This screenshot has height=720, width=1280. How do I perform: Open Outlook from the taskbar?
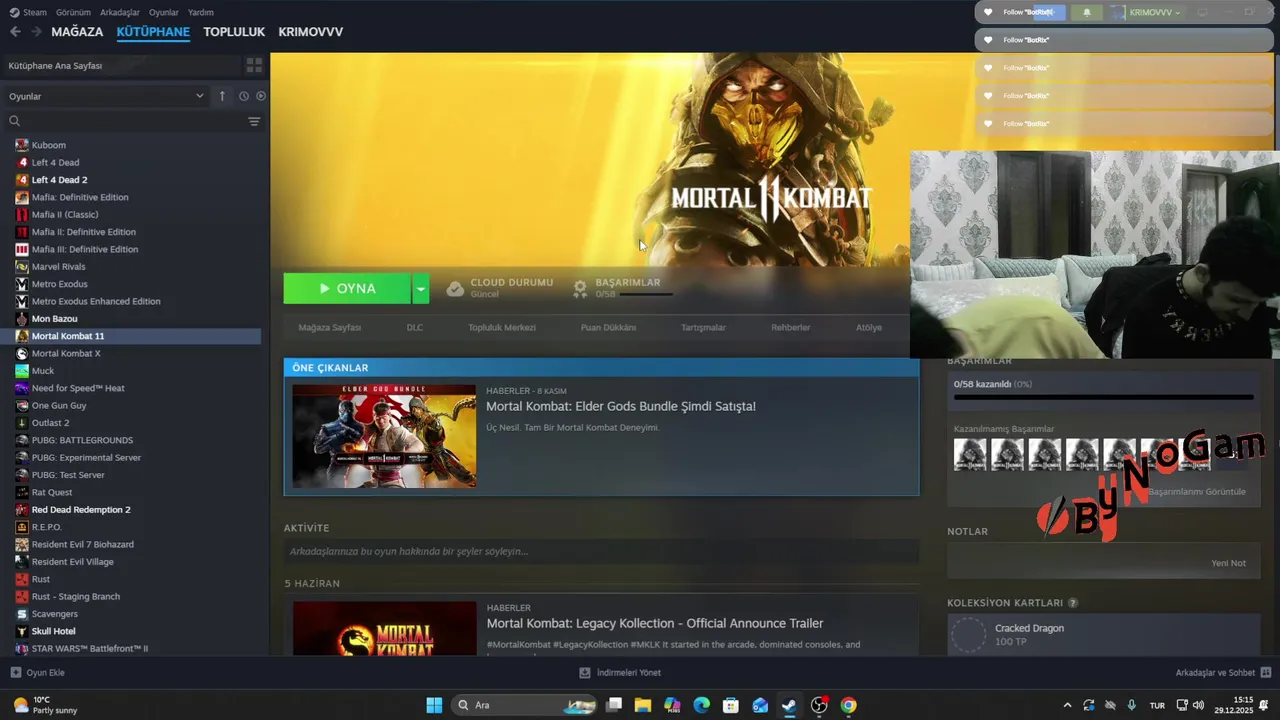point(760,705)
